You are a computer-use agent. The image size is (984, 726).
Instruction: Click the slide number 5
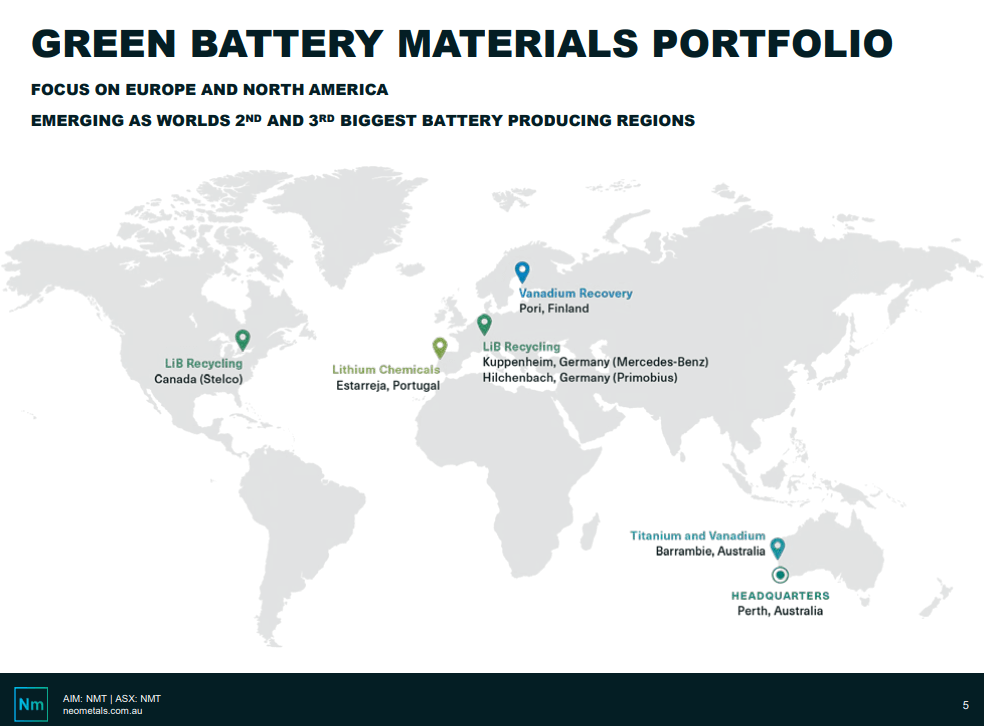(965, 705)
